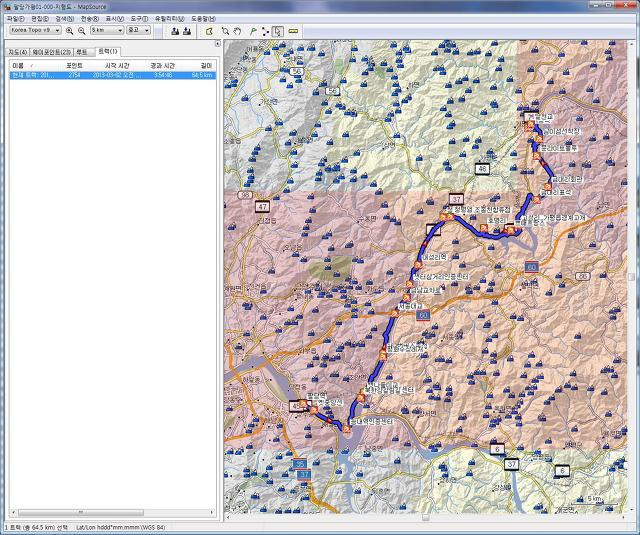The height and width of the screenshot is (535, 640).
Task: Switch to the 루트 tab
Action: tap(82, 52)
